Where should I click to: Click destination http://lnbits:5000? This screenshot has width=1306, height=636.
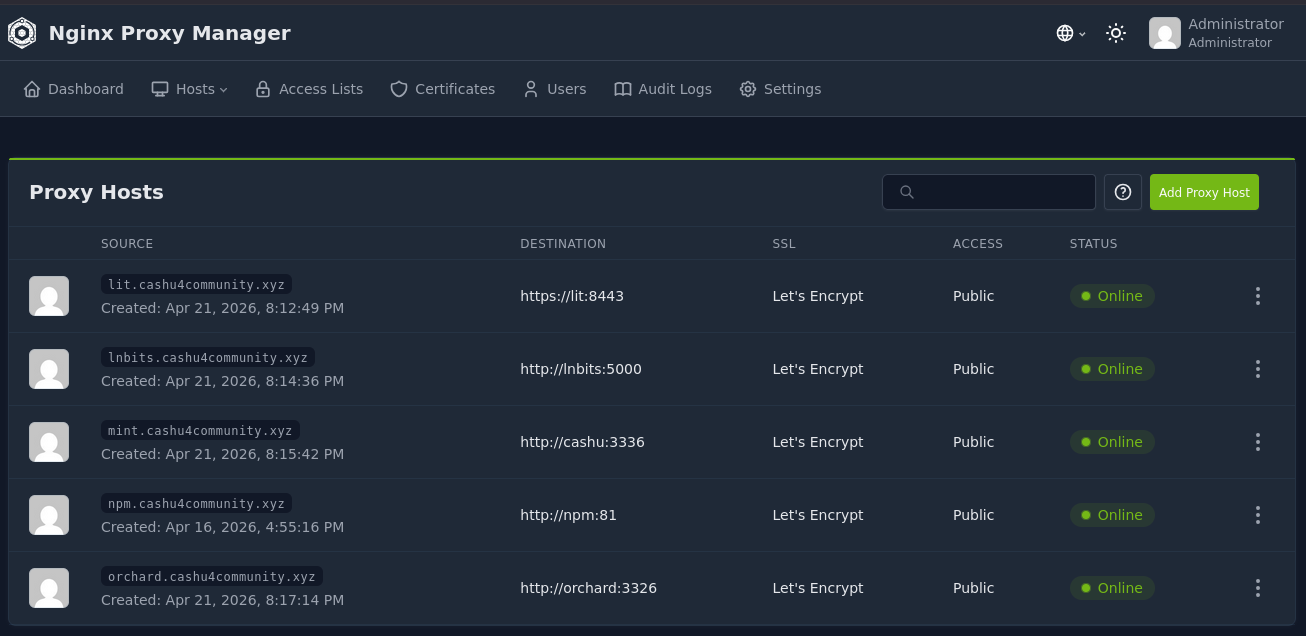coord(581,369)
